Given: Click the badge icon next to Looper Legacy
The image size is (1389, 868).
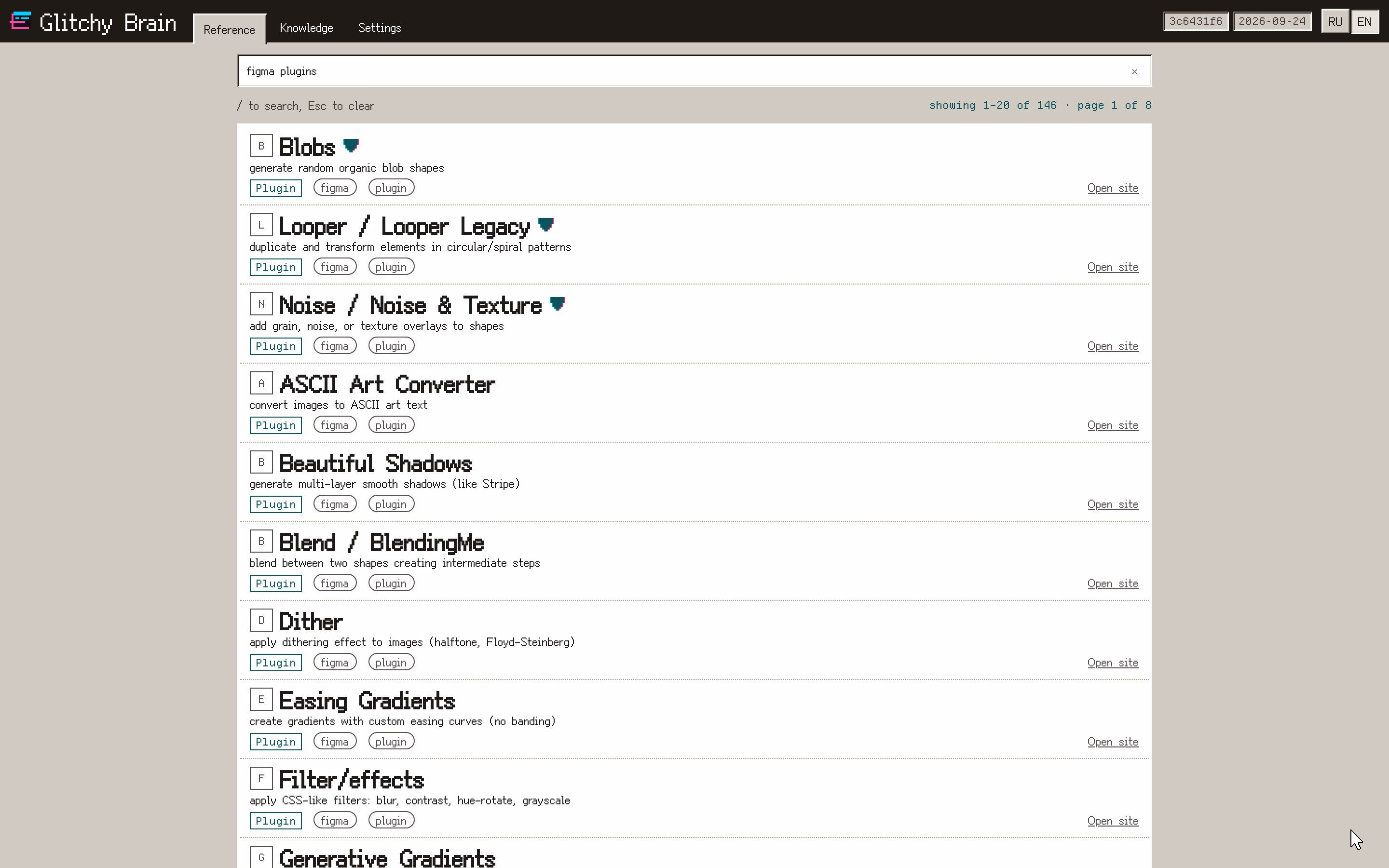Looking at the screenshot, I should [546, 225].
